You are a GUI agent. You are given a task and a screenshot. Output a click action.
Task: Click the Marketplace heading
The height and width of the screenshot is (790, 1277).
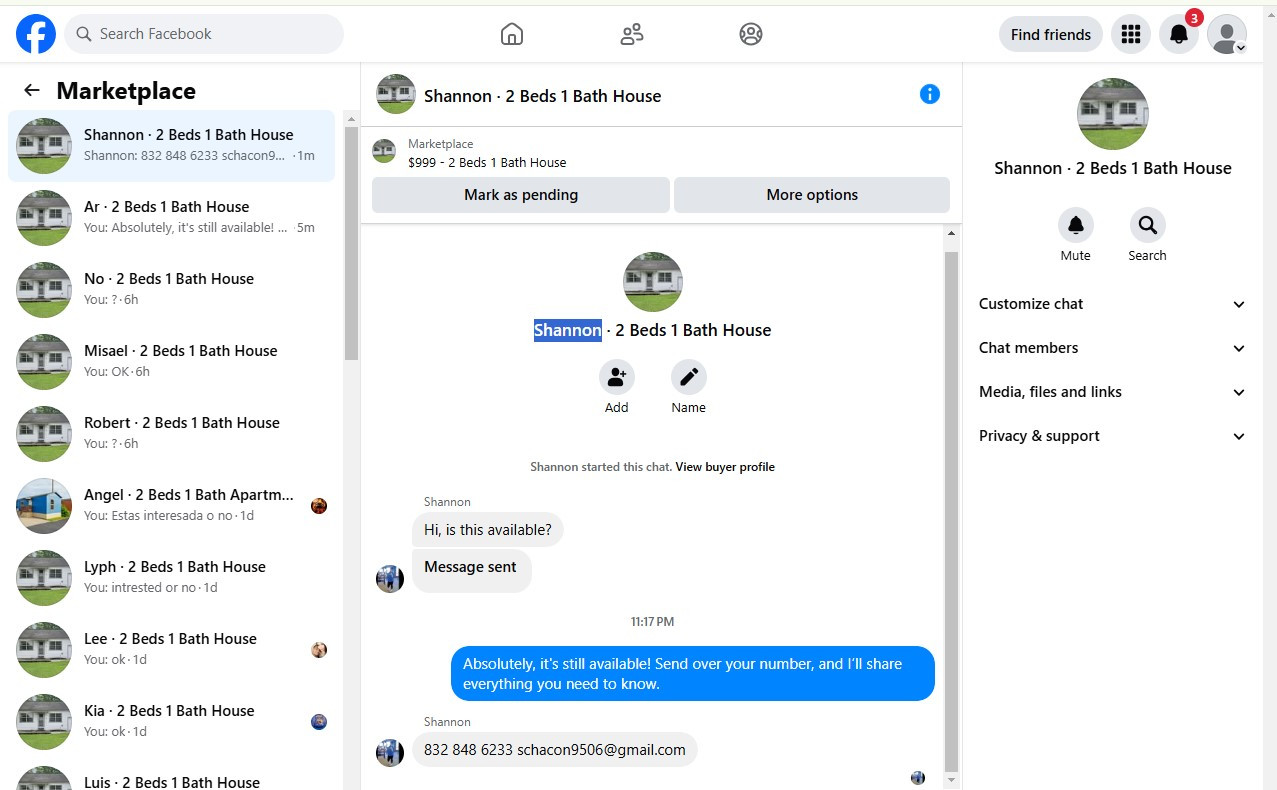(126, 91)
